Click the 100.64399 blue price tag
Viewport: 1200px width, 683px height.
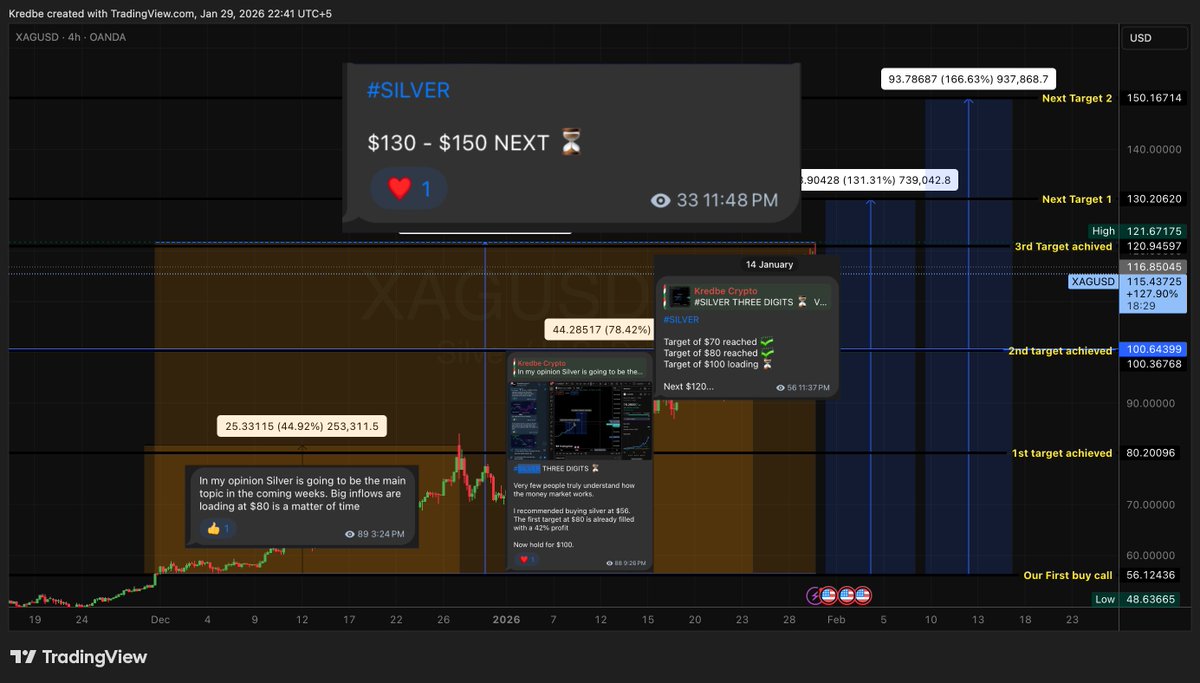click(x=1154, y=349)
